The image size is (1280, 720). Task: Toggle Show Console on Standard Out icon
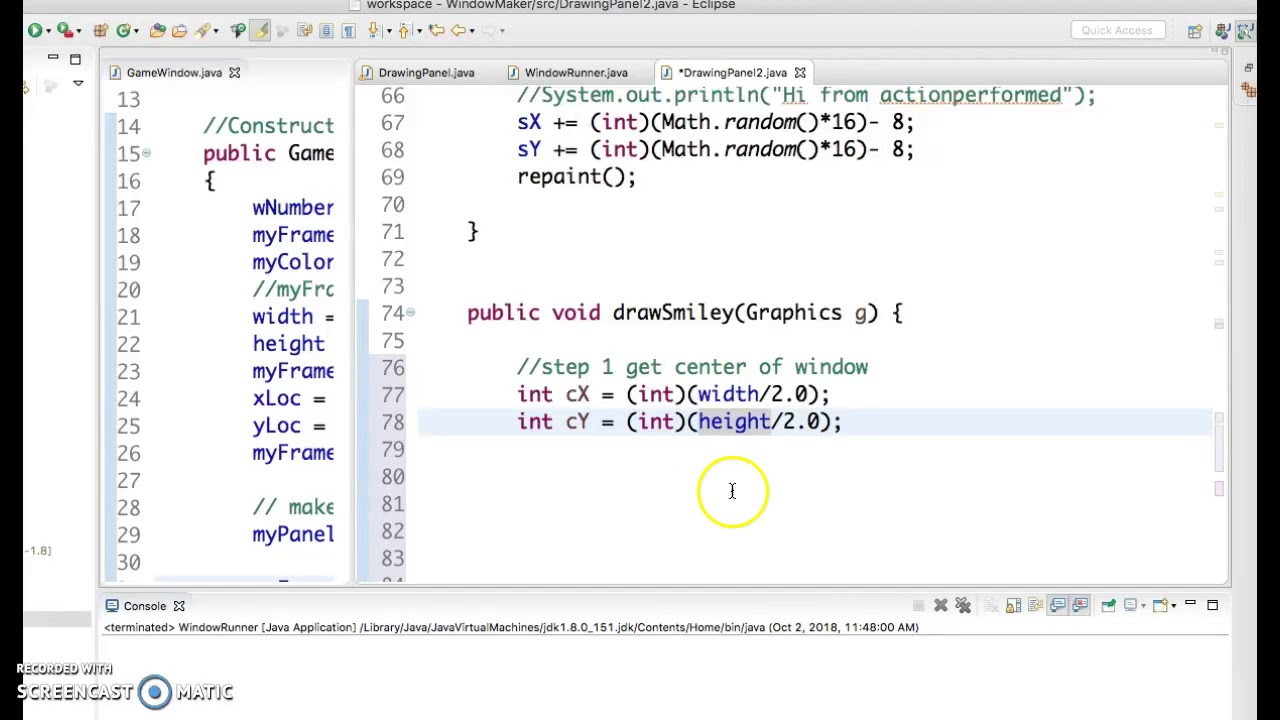[1057, 605]
